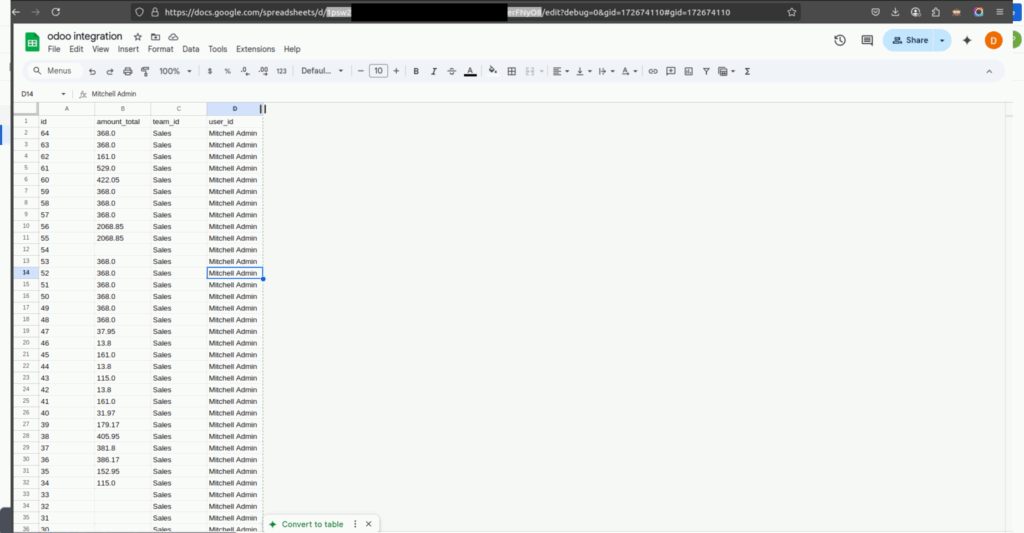Image resolution: width=1024 pixels, height=533 pixels.
Task: Open the zoom 100% dropdown
Action: coord(175,71)
